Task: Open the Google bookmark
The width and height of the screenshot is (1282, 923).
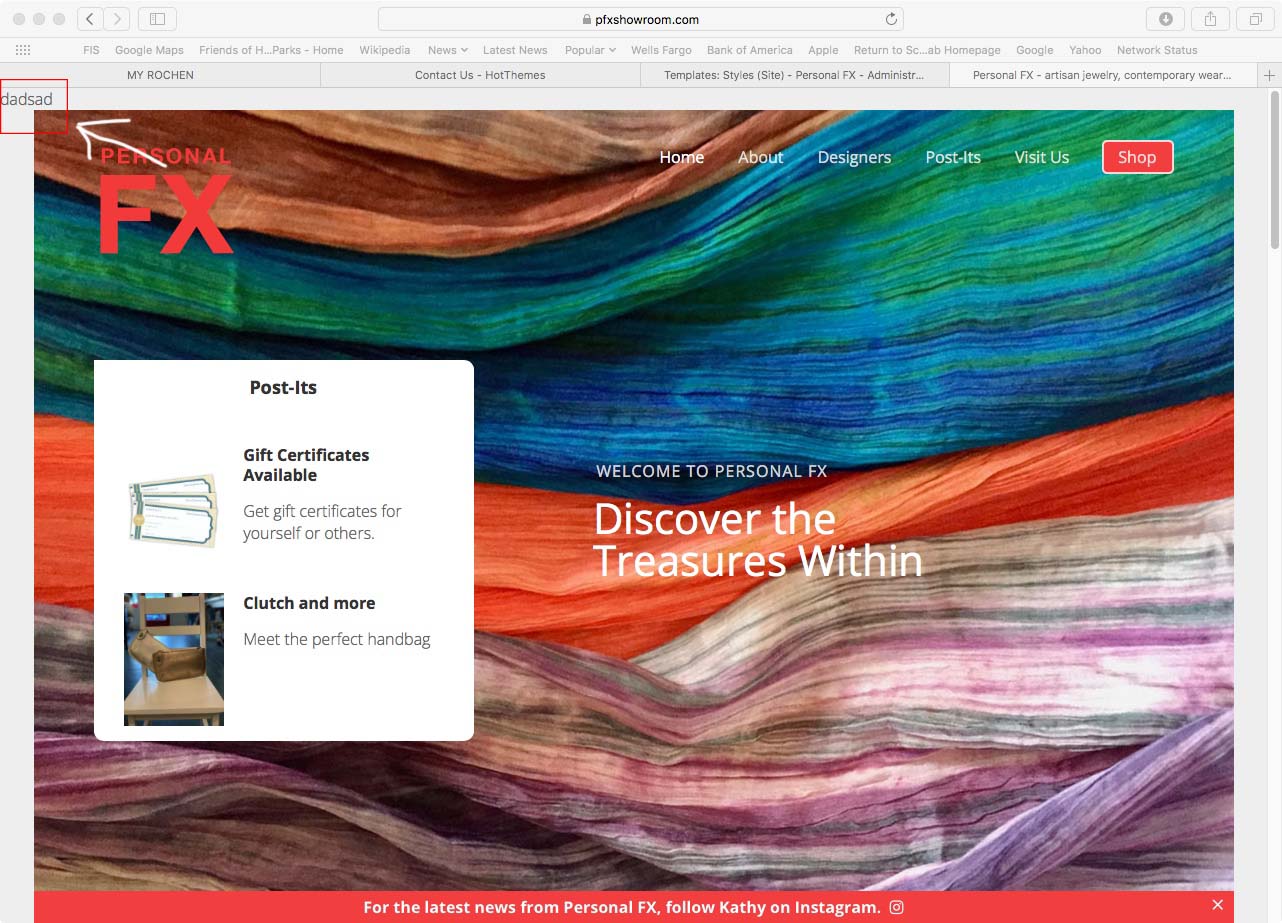Action: [x=1034, y=50]
